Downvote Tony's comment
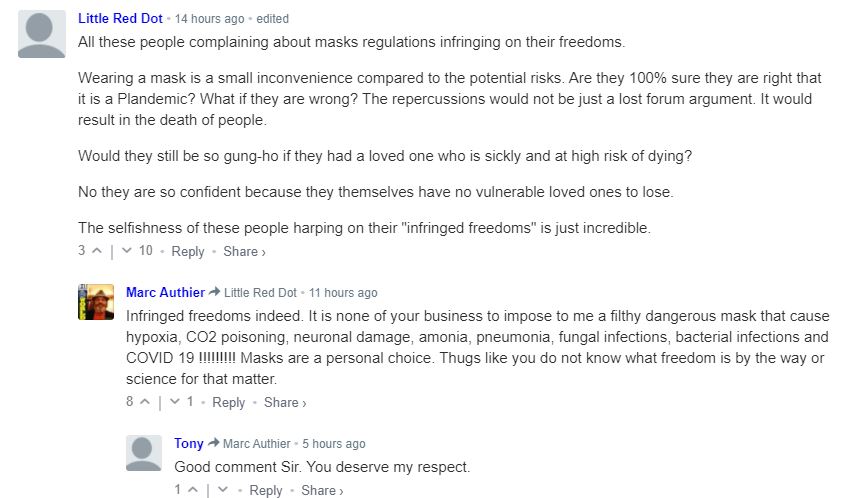Image resolution: width=842 pixels, height=498 pixels. (223, 490)
